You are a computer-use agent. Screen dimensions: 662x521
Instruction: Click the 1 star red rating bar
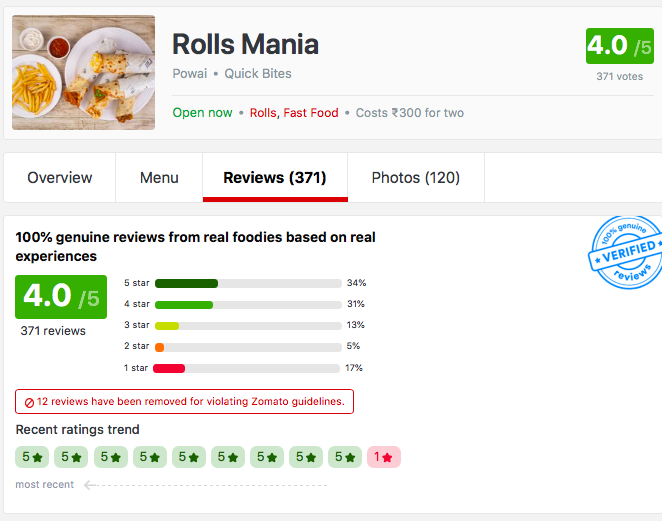[248, 368]
